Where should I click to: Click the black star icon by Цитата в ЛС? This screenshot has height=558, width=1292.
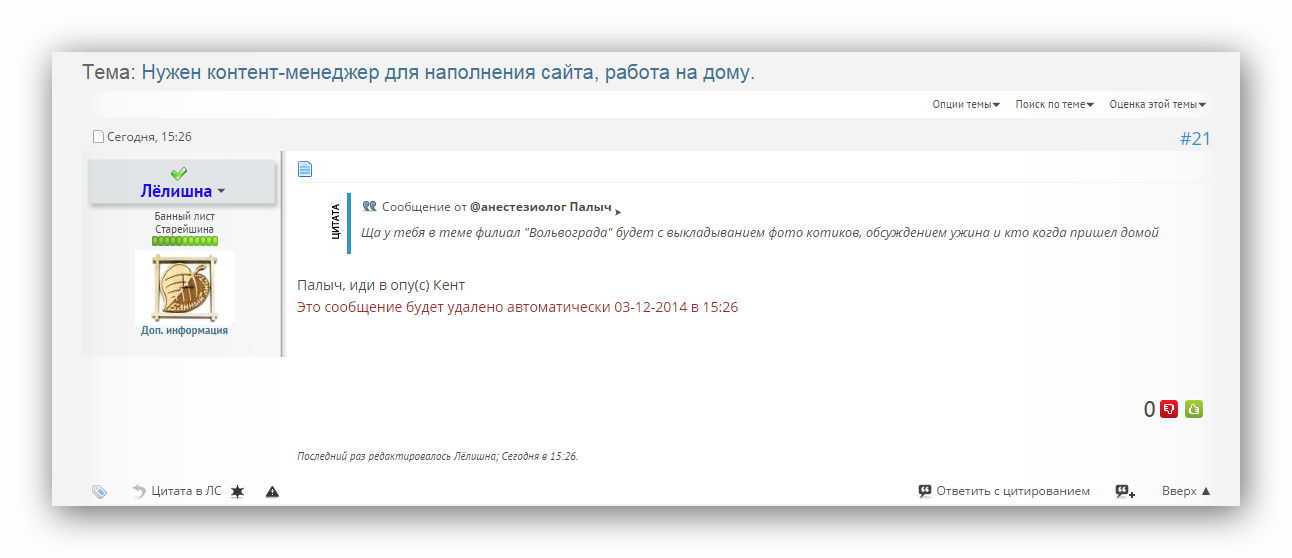click(237, 491)
